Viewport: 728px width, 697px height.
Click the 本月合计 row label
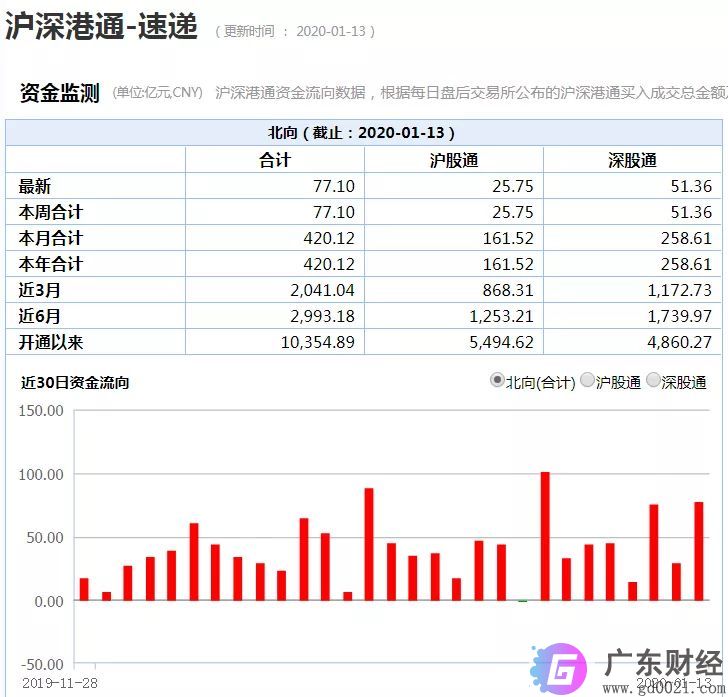(51, 238)
